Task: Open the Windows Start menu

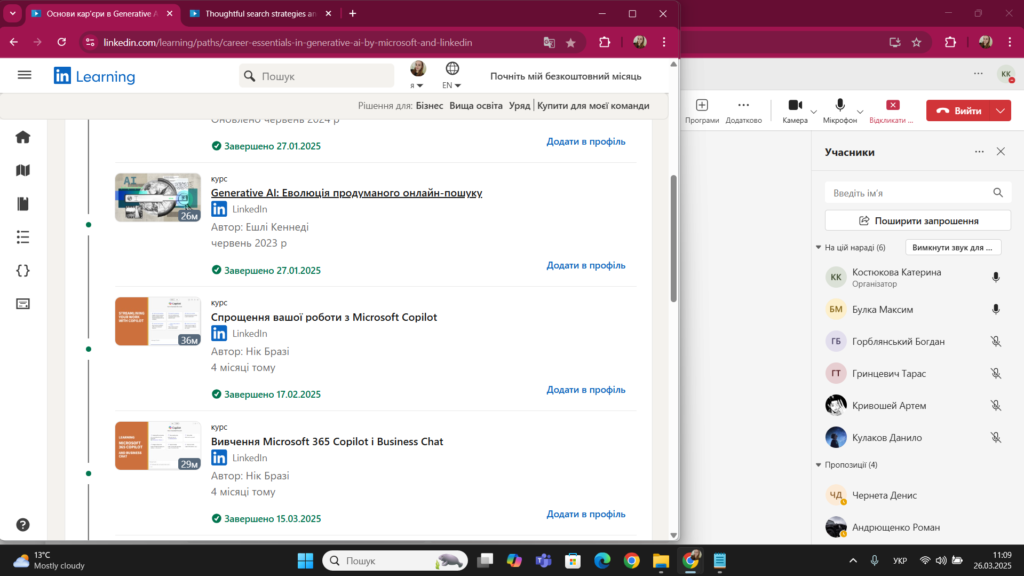Action: 305,560
